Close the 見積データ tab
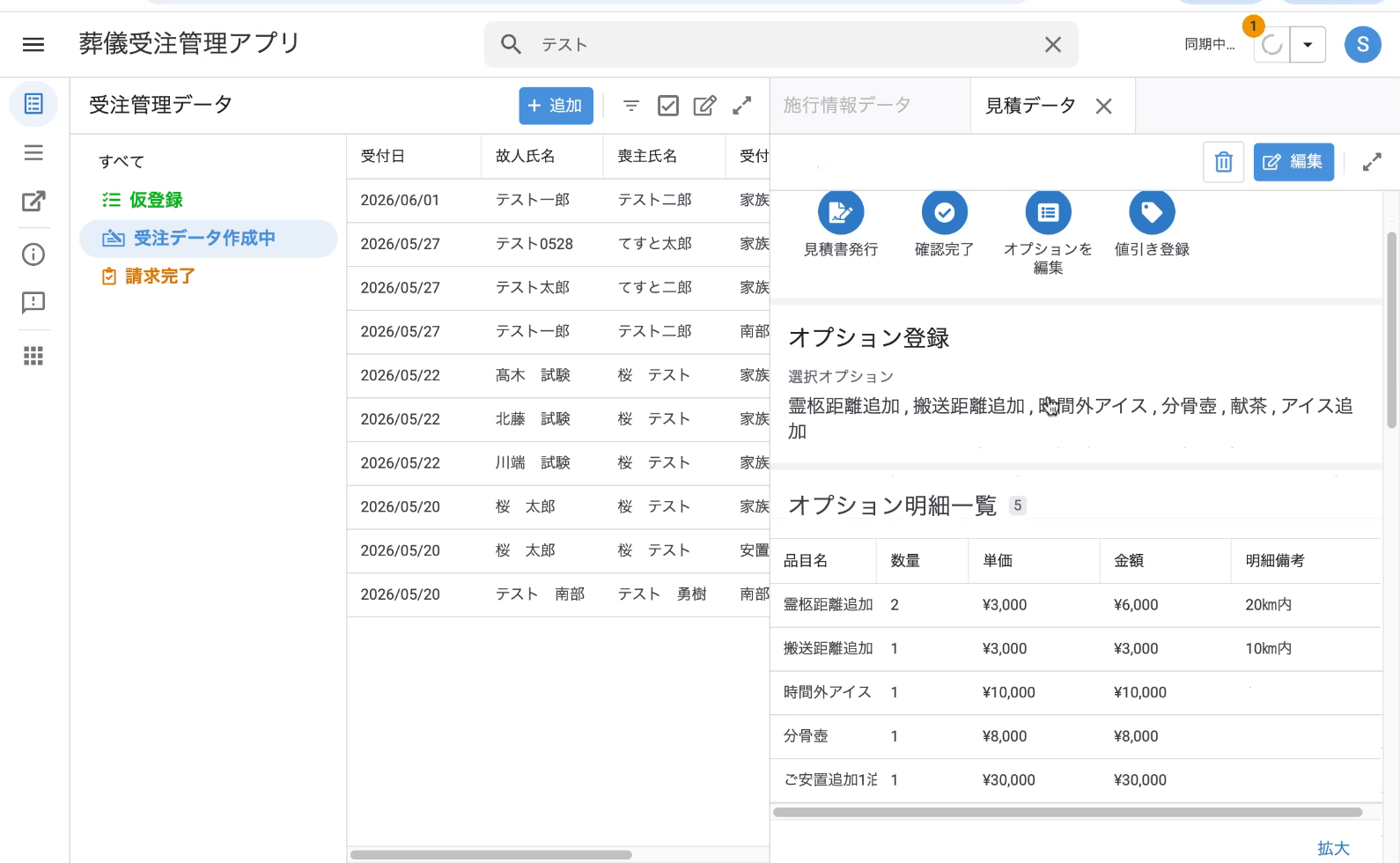The image size is (1400, 863). [x=1103, y=107]
